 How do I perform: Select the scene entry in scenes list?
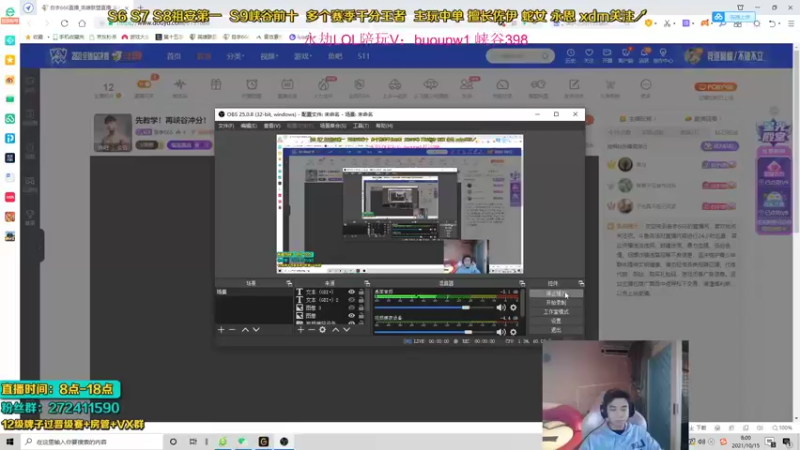(x=254, y=292)
